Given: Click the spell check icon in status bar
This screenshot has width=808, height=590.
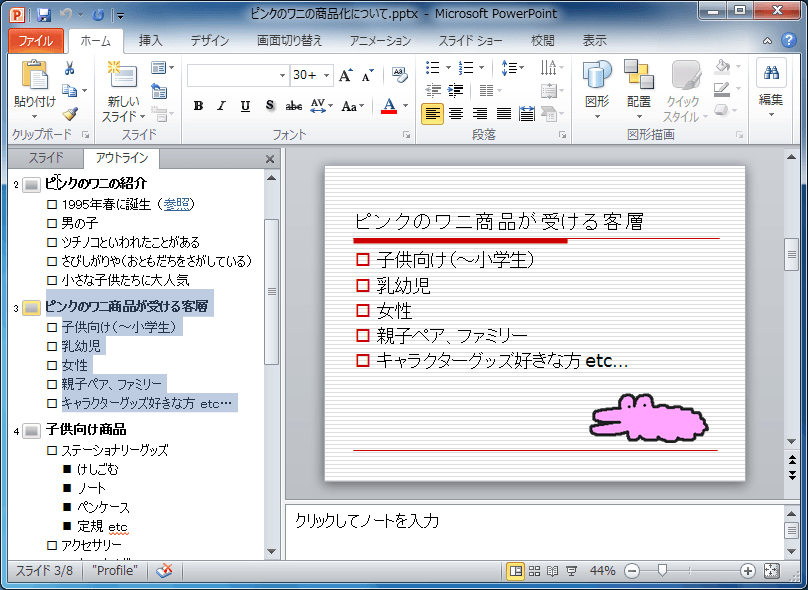Looking at the screenshot, I should tap(164, 570).
